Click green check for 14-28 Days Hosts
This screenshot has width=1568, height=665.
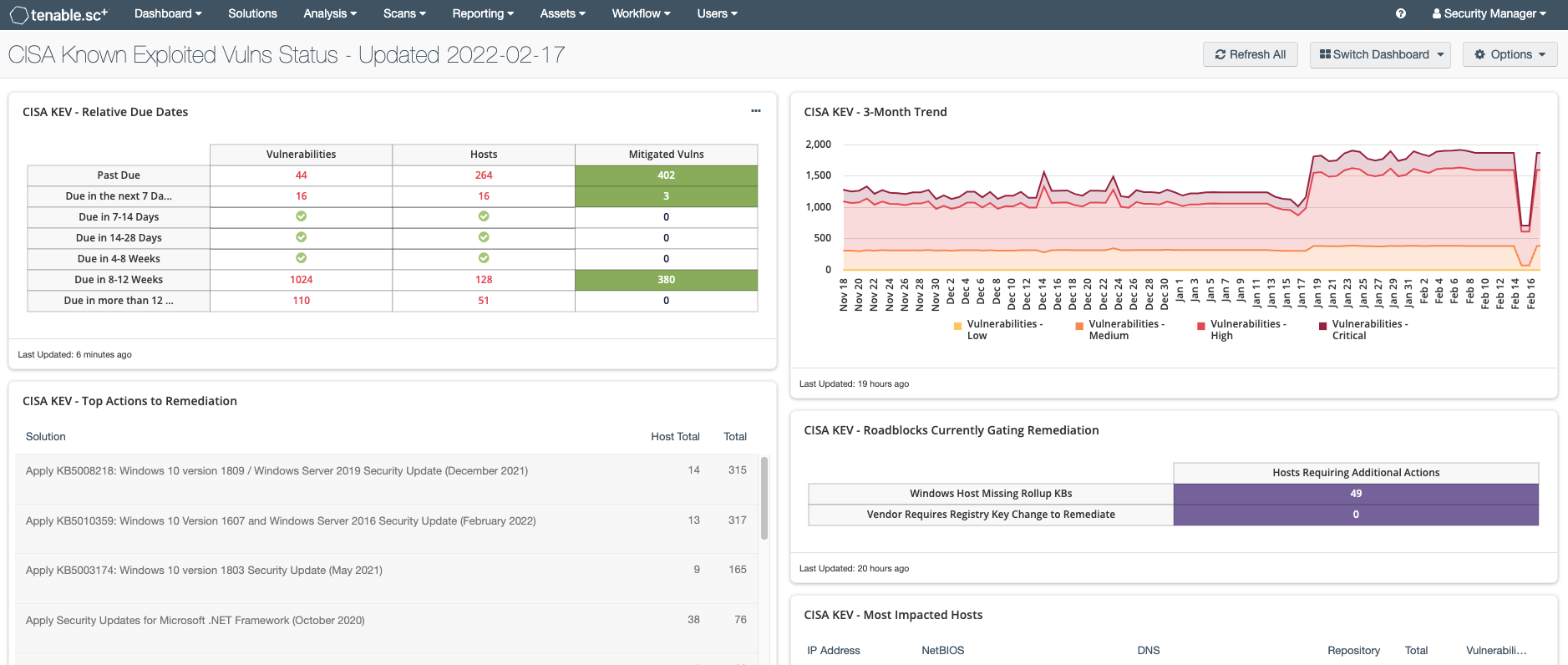484,237
